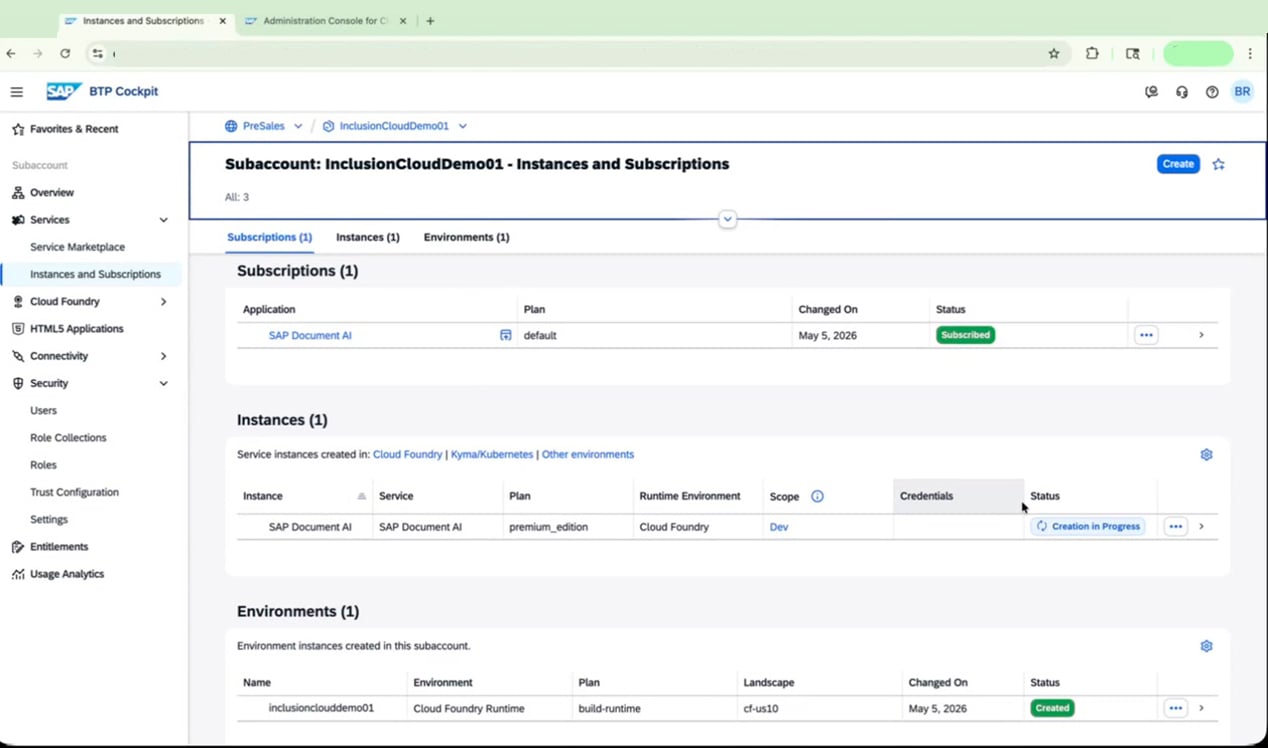This screenshot has width=1268, height=748.
Task: Click the Credentials column header
Action: coord(958,496)
